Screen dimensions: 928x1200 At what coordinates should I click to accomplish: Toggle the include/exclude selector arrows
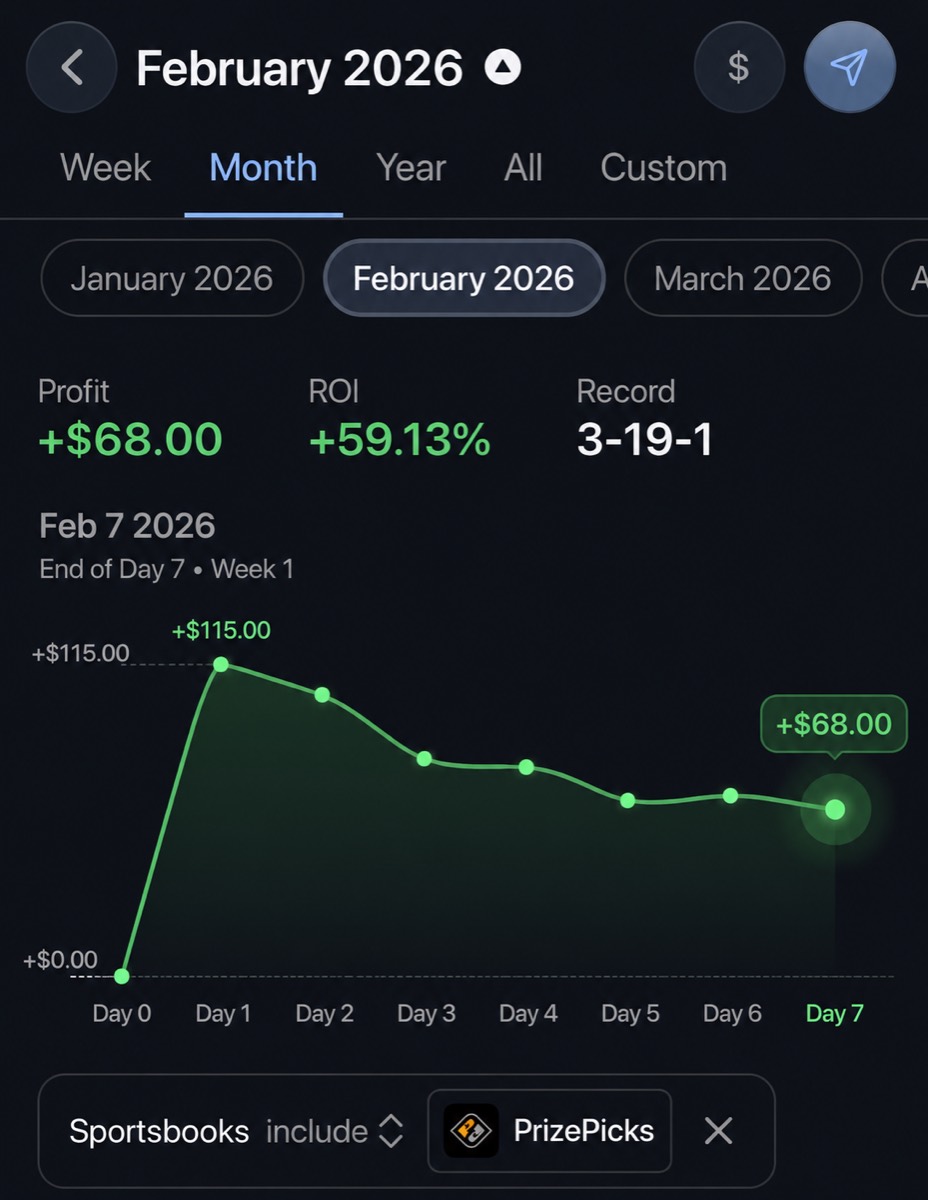(x=391, y=1132)
